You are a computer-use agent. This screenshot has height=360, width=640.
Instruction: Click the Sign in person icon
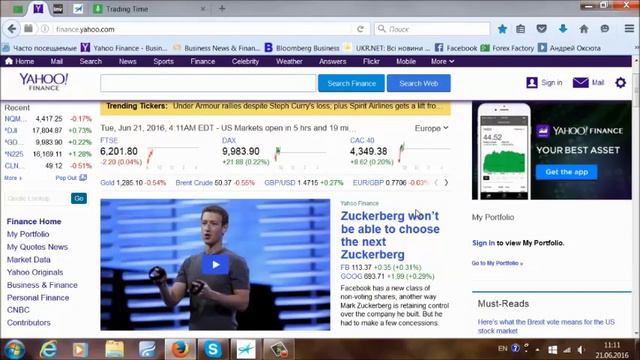coord(532,82)
